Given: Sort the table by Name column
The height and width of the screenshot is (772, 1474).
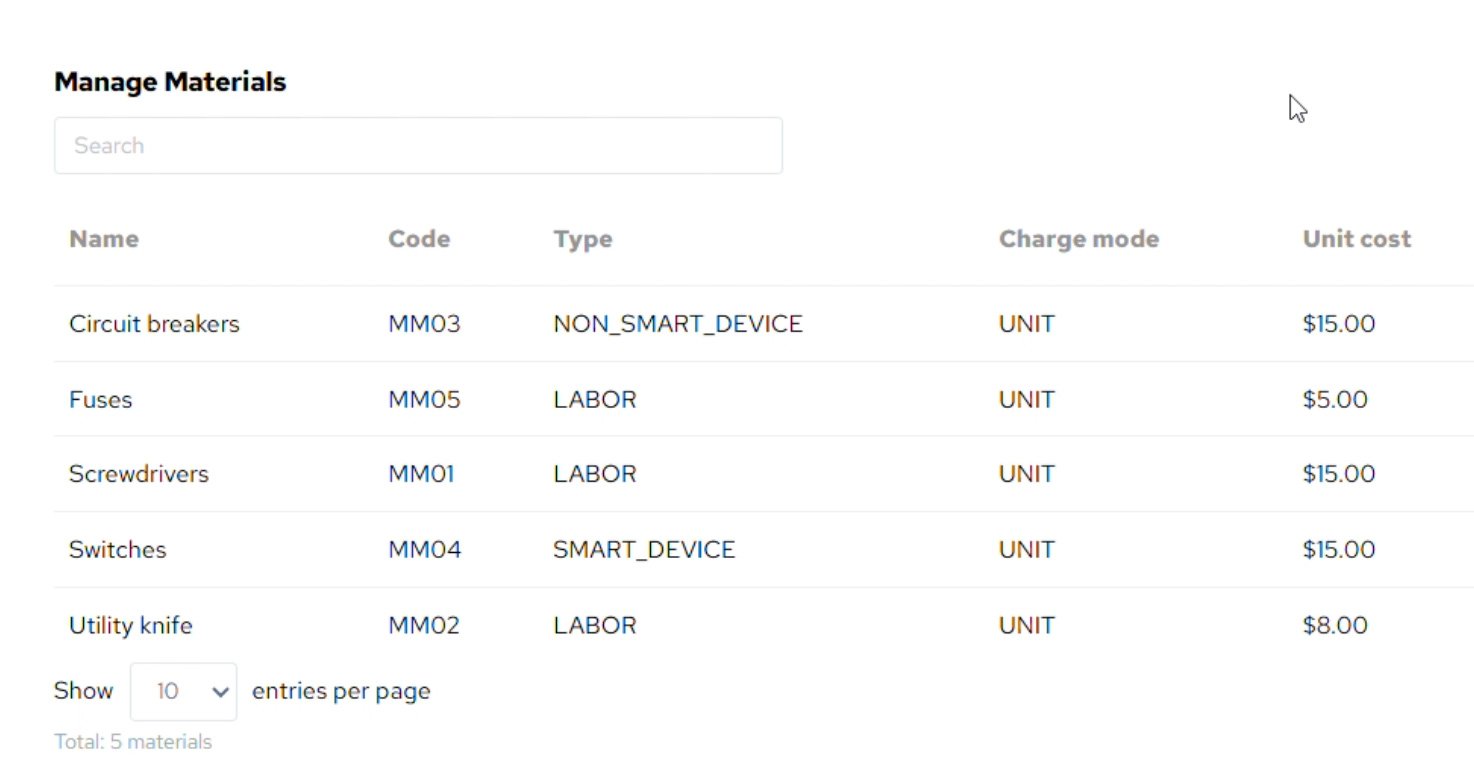Looking at the screenshot, I should pyautogui.click(x=103, y=238).
